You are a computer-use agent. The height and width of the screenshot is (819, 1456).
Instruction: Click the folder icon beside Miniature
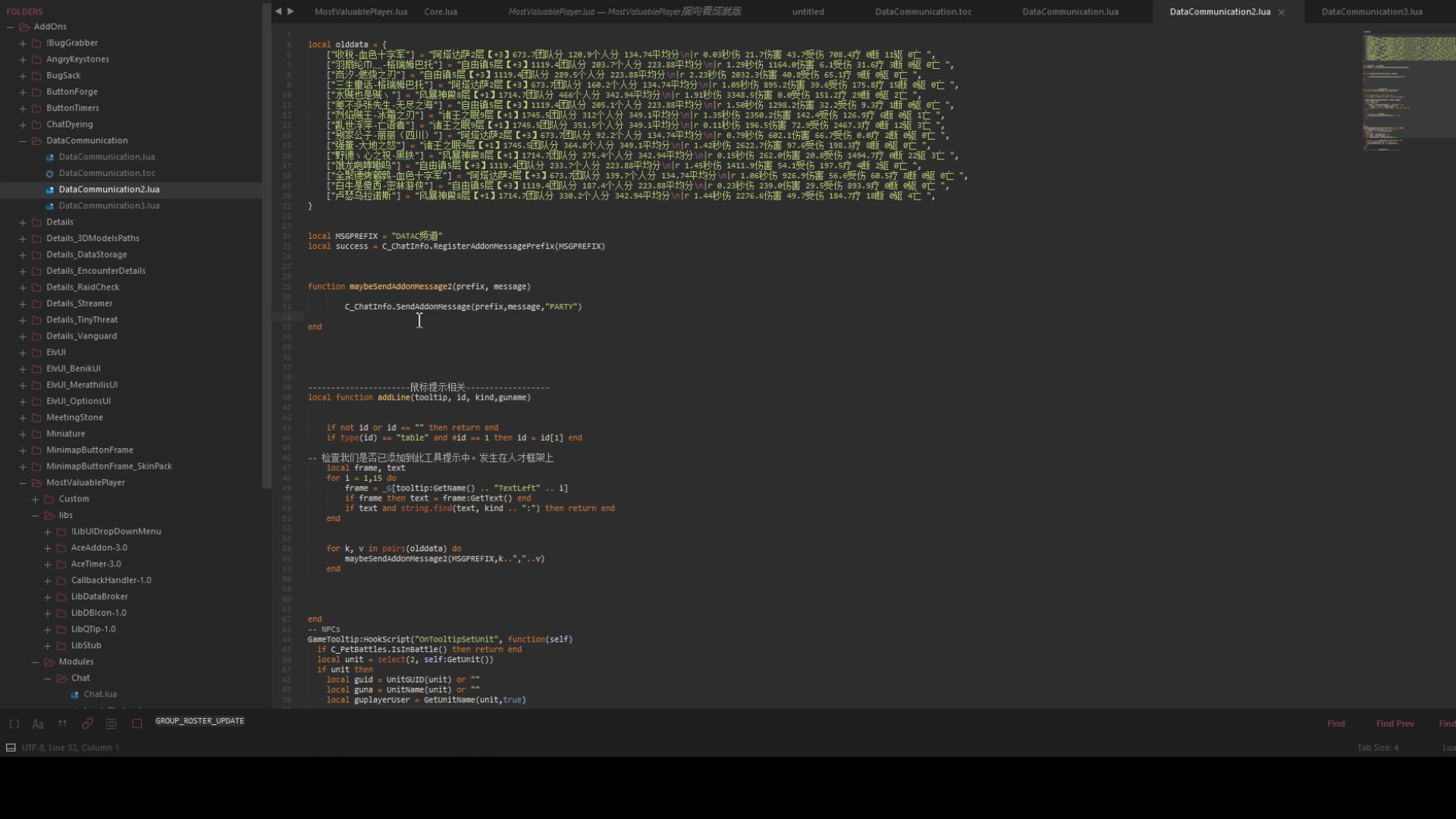(36, 434)
